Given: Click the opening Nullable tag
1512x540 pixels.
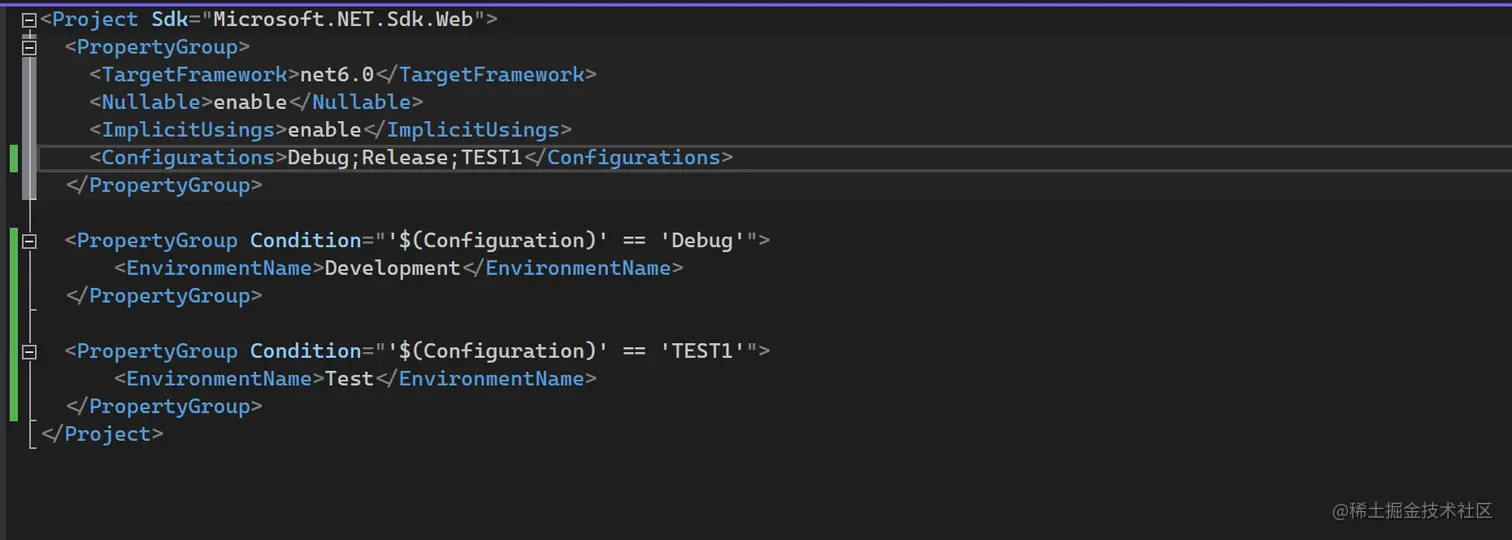Looking at the screenshot, I should [x=151, y=102].
